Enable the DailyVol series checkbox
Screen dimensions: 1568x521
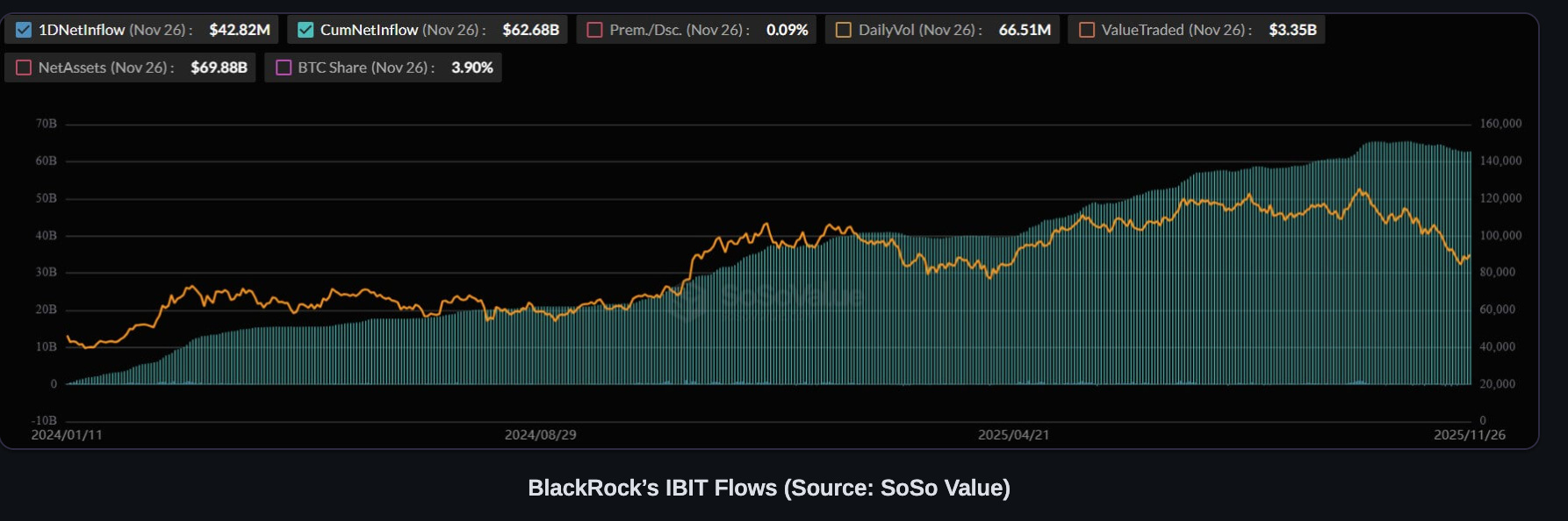[x=844, y=30]
